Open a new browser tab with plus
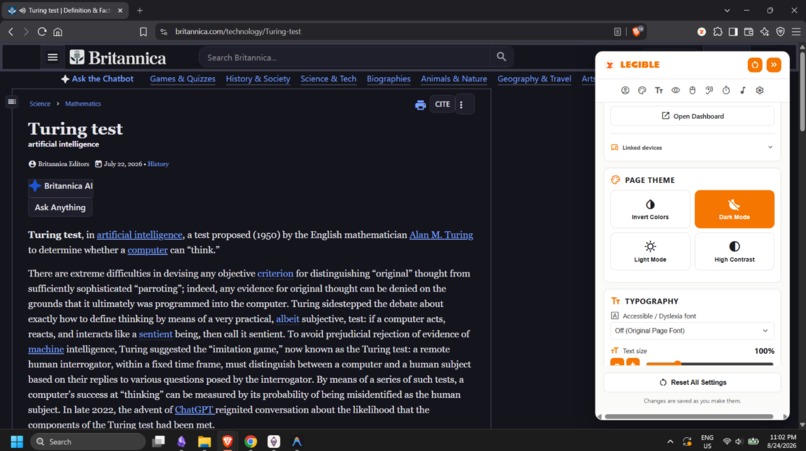 [140, 10]
